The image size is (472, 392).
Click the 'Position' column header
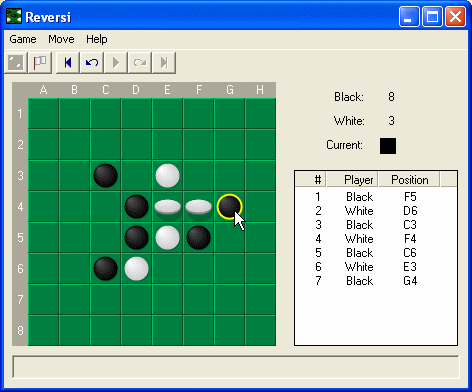pos(410,180)
